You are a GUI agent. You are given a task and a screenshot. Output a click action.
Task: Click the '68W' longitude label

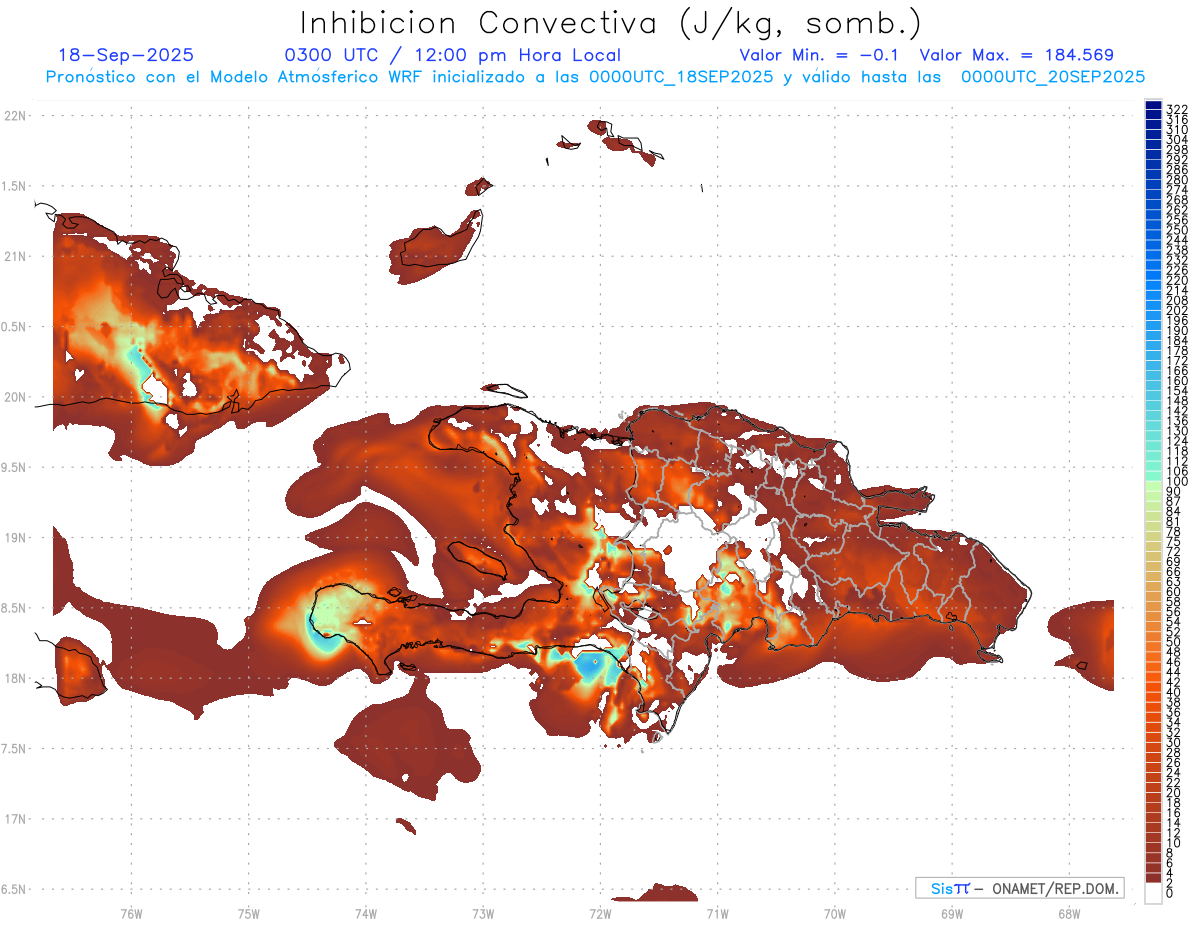[x=1068, y=913]
